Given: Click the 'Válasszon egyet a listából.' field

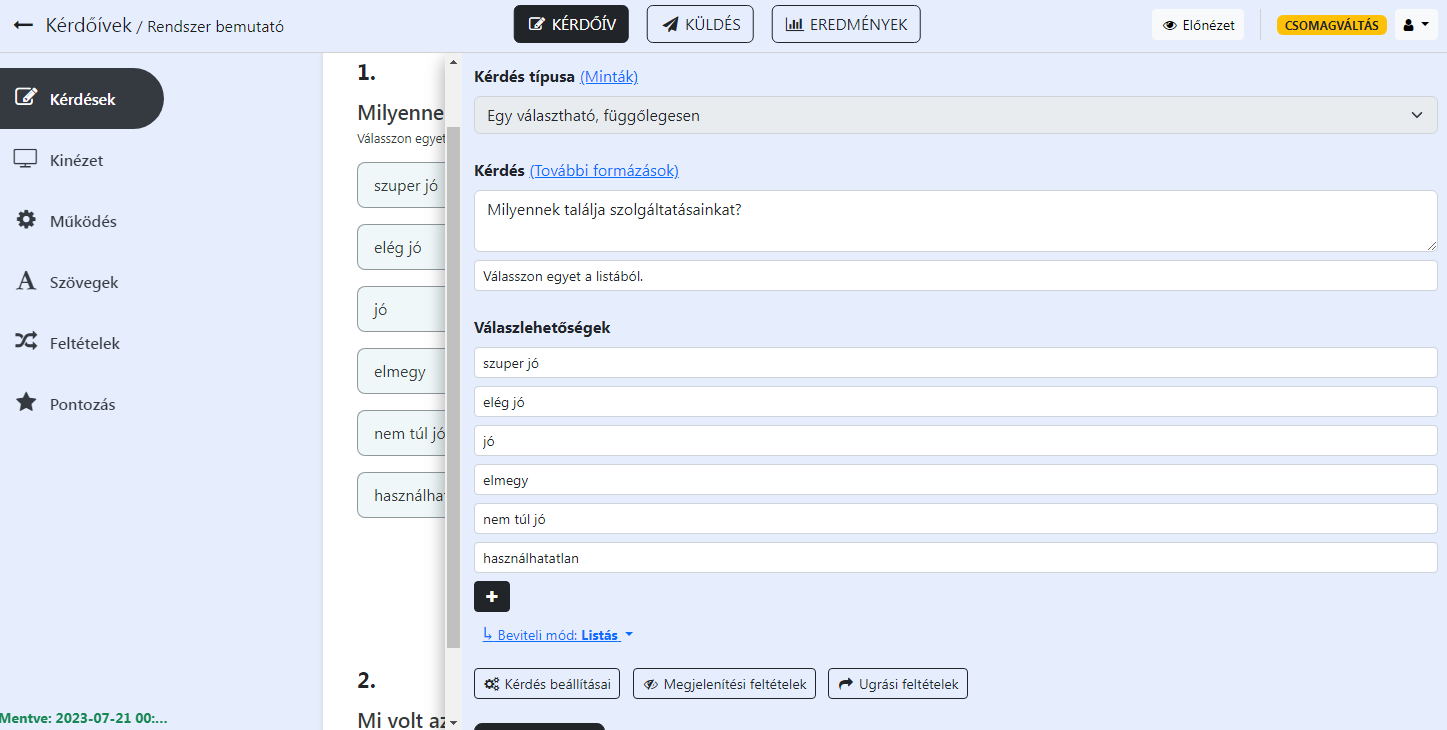Looking at the screenshot, I should [955, 276].
